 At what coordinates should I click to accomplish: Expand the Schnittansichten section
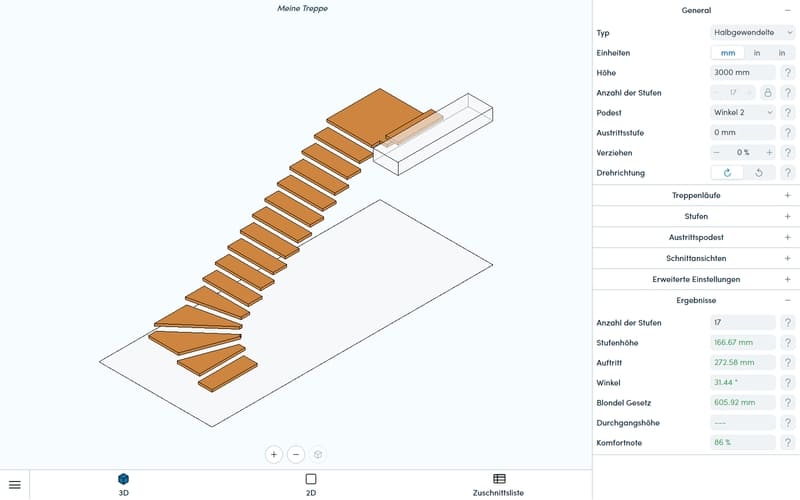click(696, 258)
